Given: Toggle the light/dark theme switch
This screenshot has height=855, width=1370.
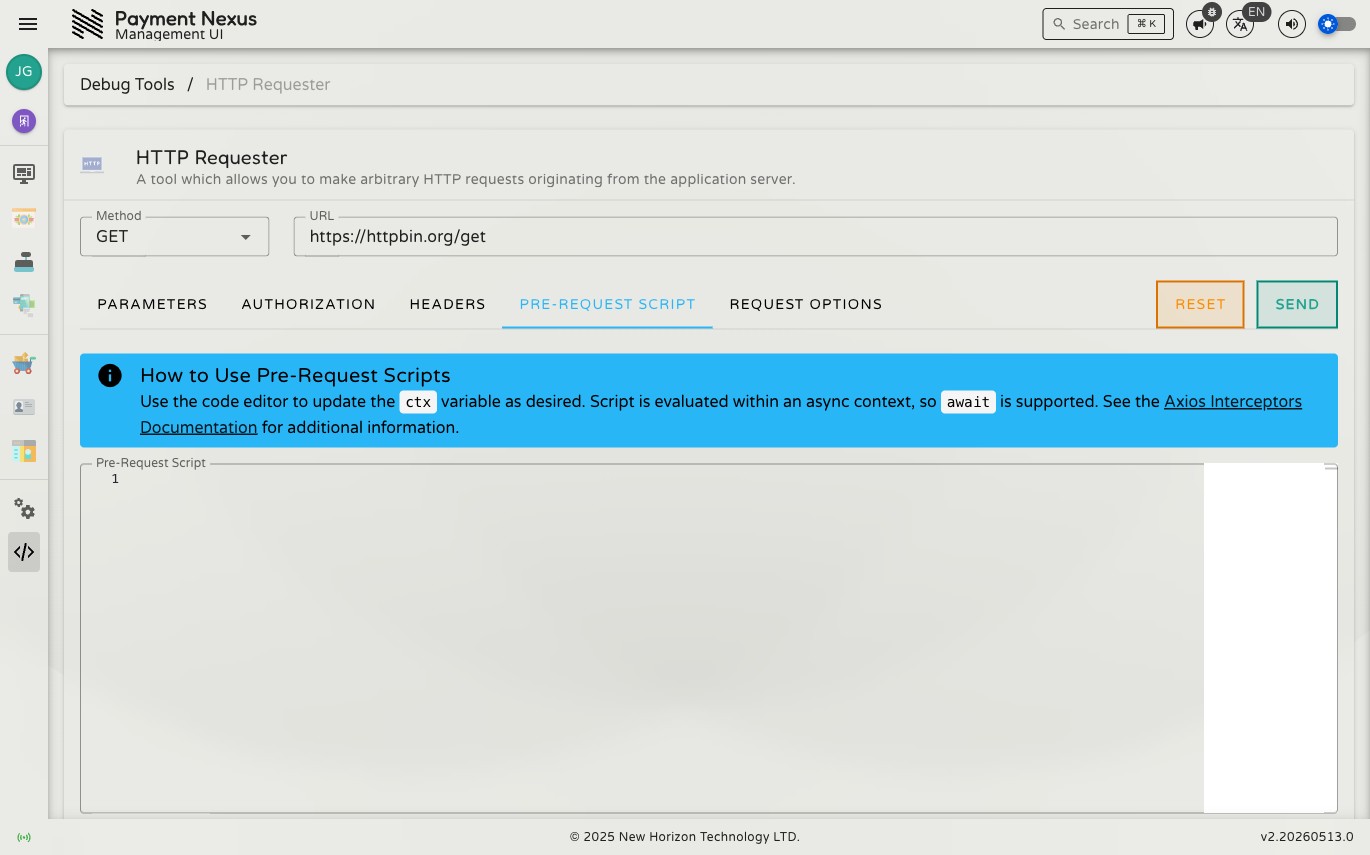Looking at the screenshot, I should coord(1337,24).
